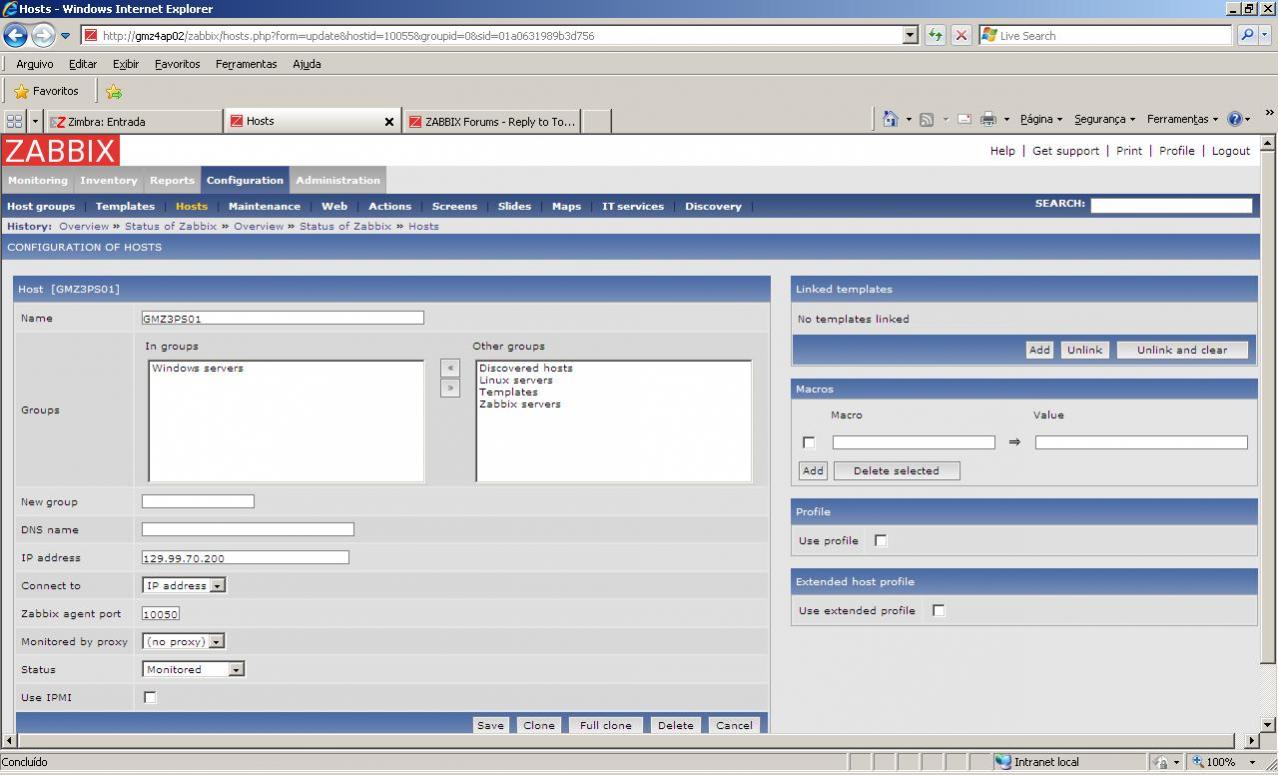Click the Full clone button
Viewport: 1278px width, 775px height.
click(x=606, y=725)
